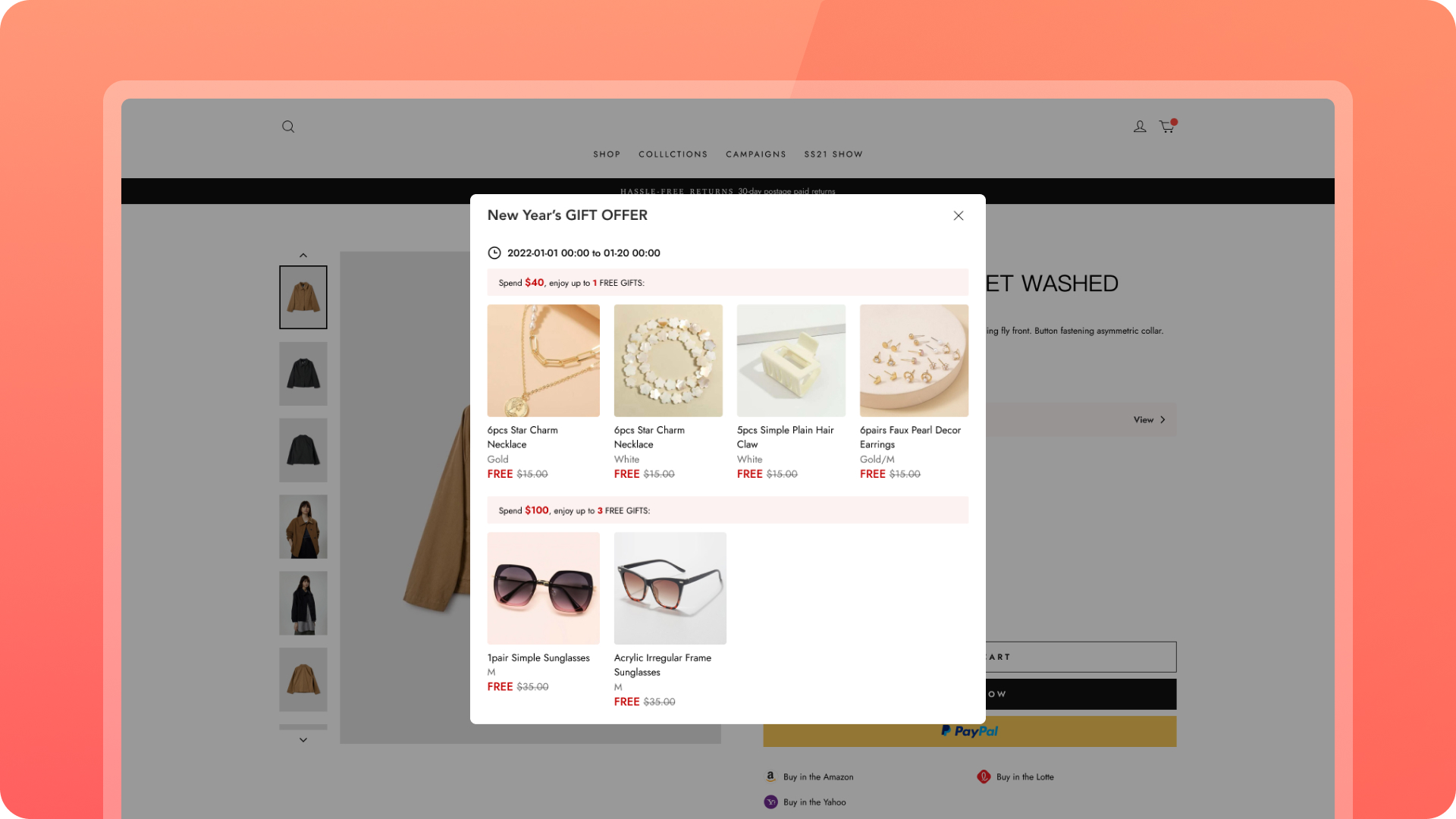The width and height of the screenshot is (1456, 819).
Task: Click the Yahoo logo icon
Action: coord(770,802)
